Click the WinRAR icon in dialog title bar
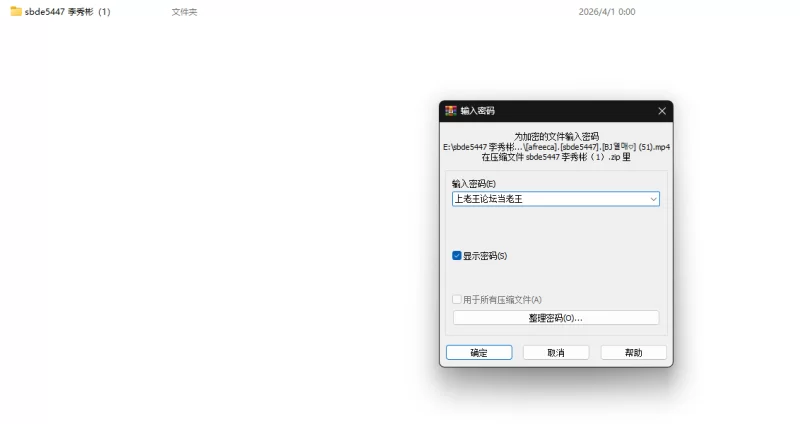Viewport: 800px width, 424px height. (451, 111)
